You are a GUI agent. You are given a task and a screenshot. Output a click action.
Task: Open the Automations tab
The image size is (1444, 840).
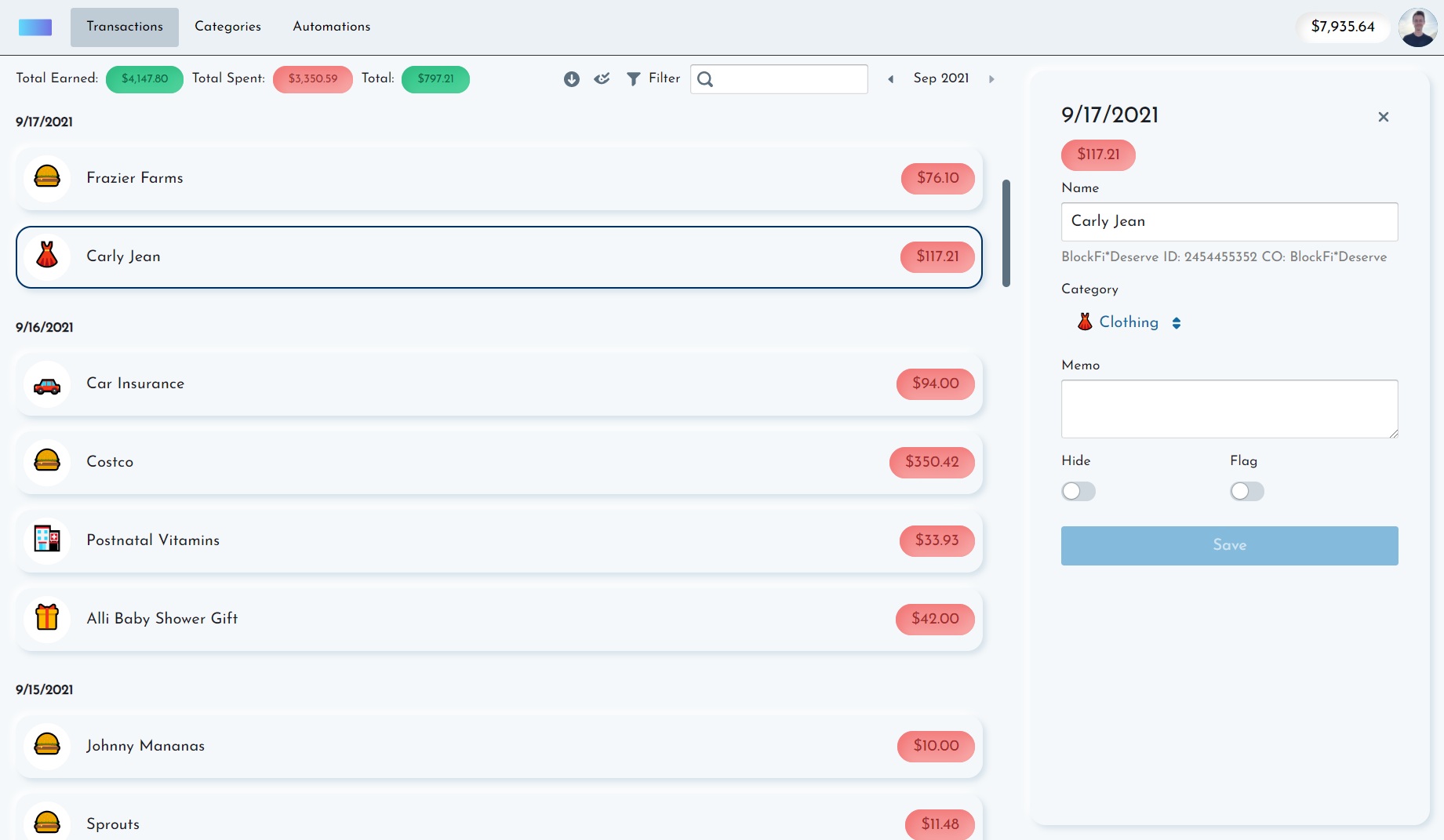tap(331, 27)
